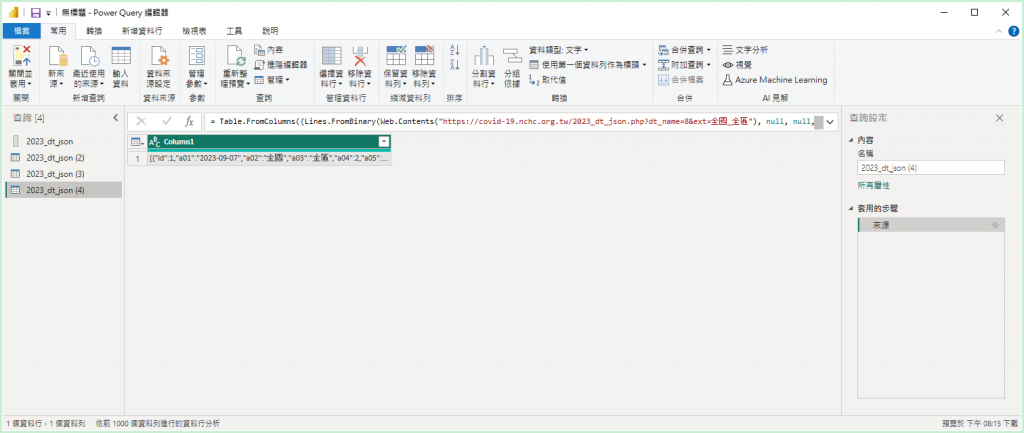Switch to the Home (常用) tab
The image size is (1024, 433).
click(58, 31)
